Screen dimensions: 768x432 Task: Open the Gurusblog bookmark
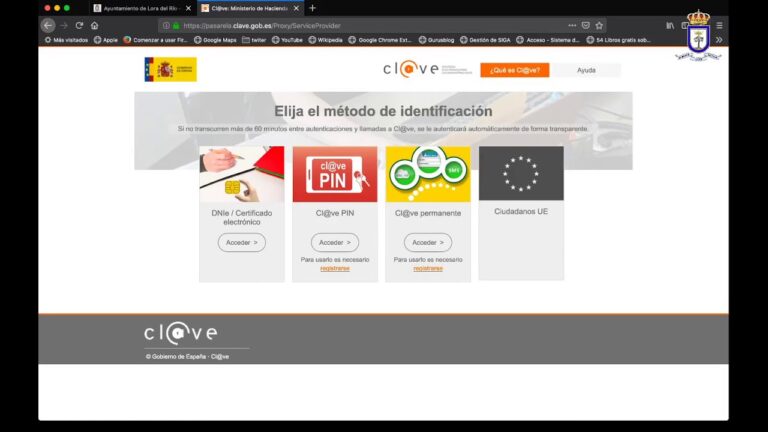coord(436,40)
